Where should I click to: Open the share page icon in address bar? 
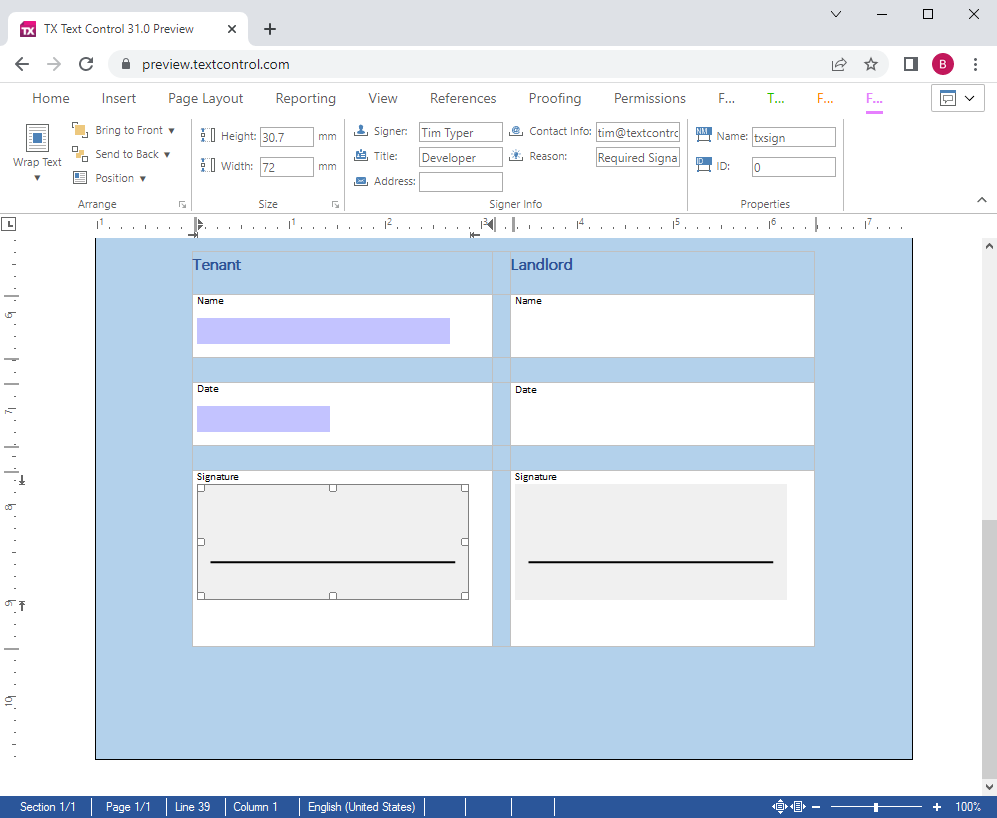[x=839, y=64]
